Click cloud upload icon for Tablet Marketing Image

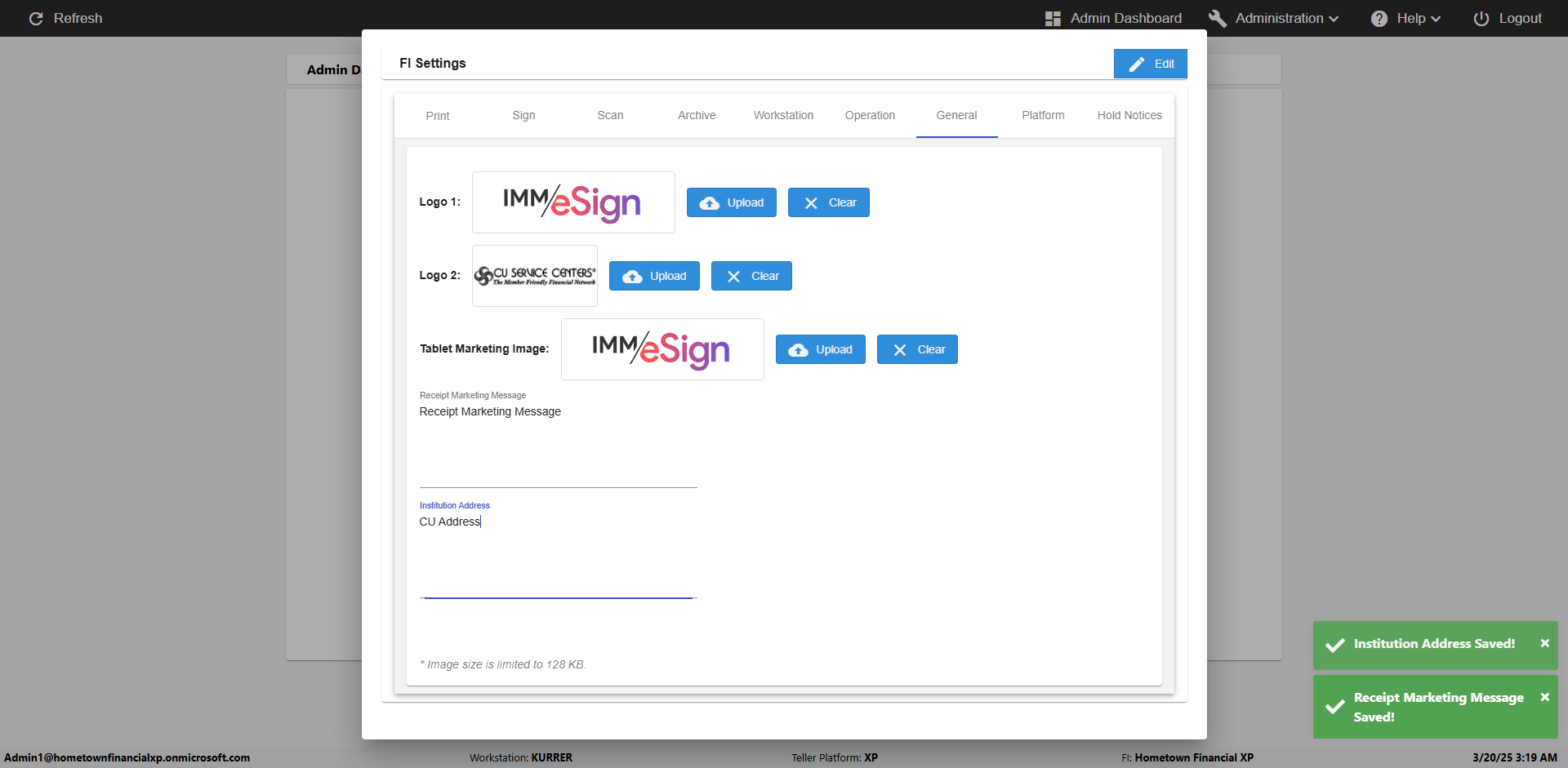point(798,350)
